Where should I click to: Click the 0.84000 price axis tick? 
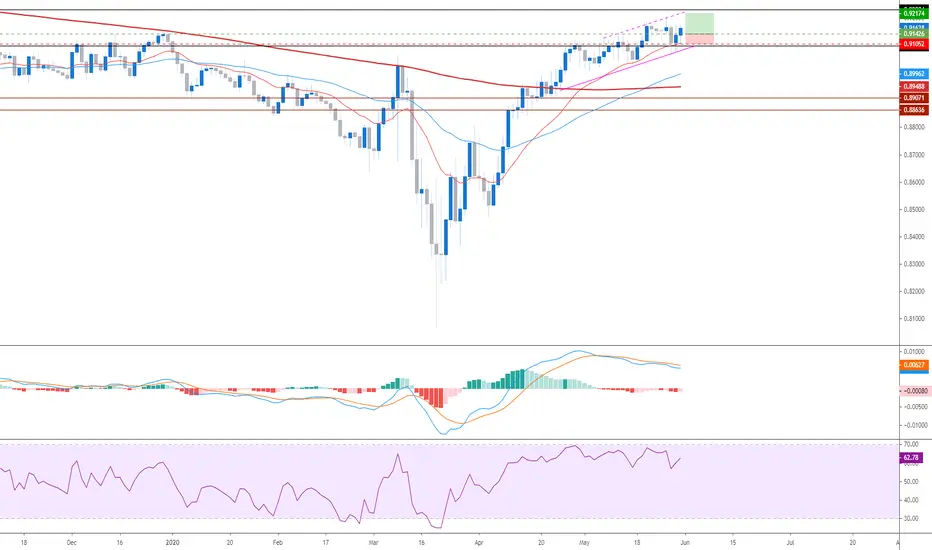click(x=914, y=237)
